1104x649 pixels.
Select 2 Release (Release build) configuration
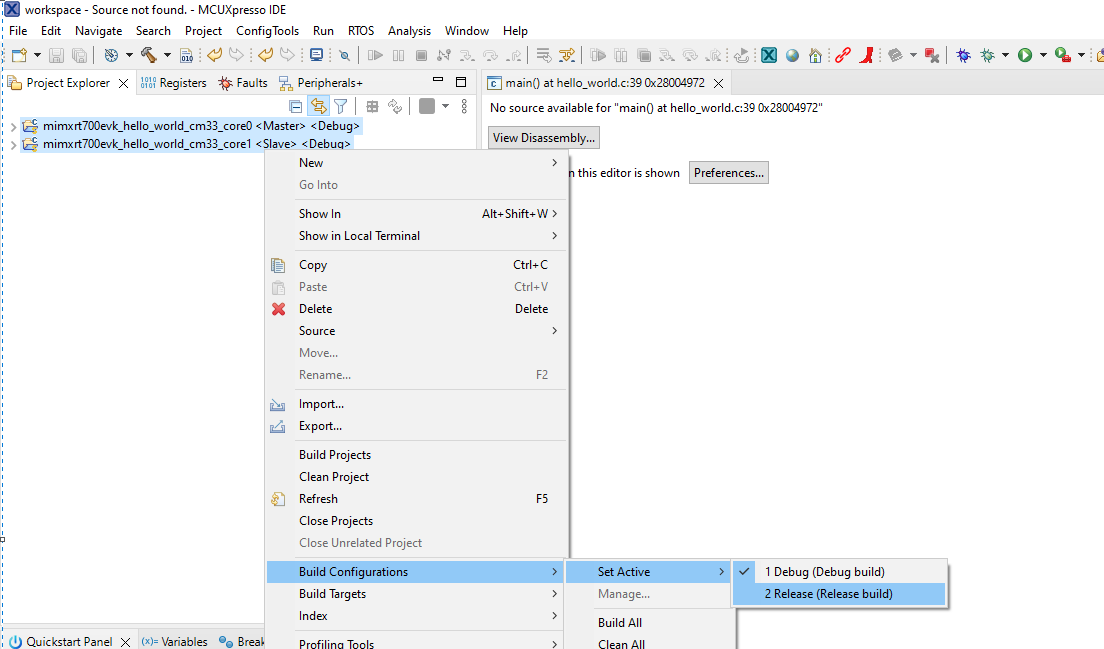828,594
